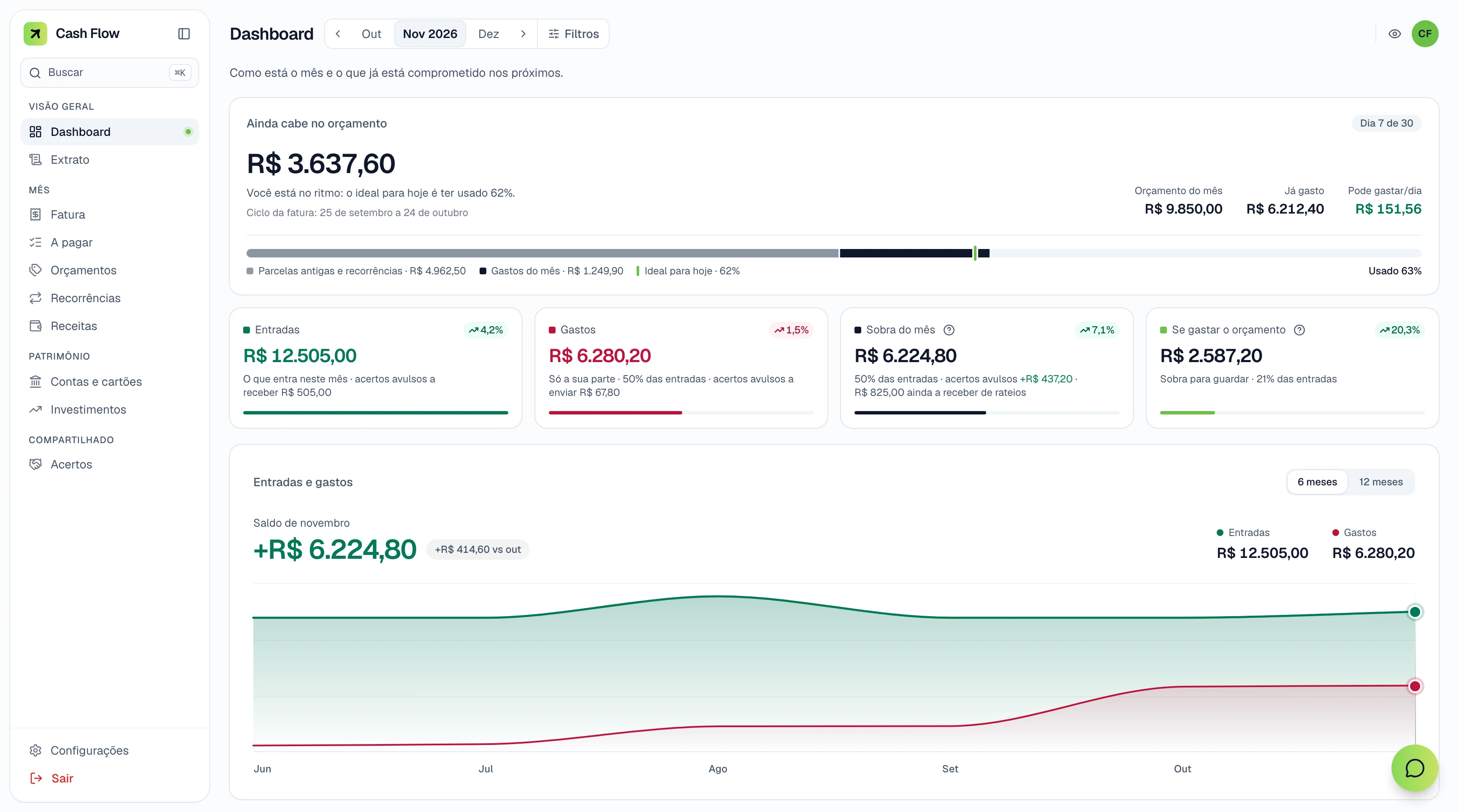Screen dimensions: 1459x812
Task: Click help icon beside Sobra do mês
Action: [x=949, y=330]
